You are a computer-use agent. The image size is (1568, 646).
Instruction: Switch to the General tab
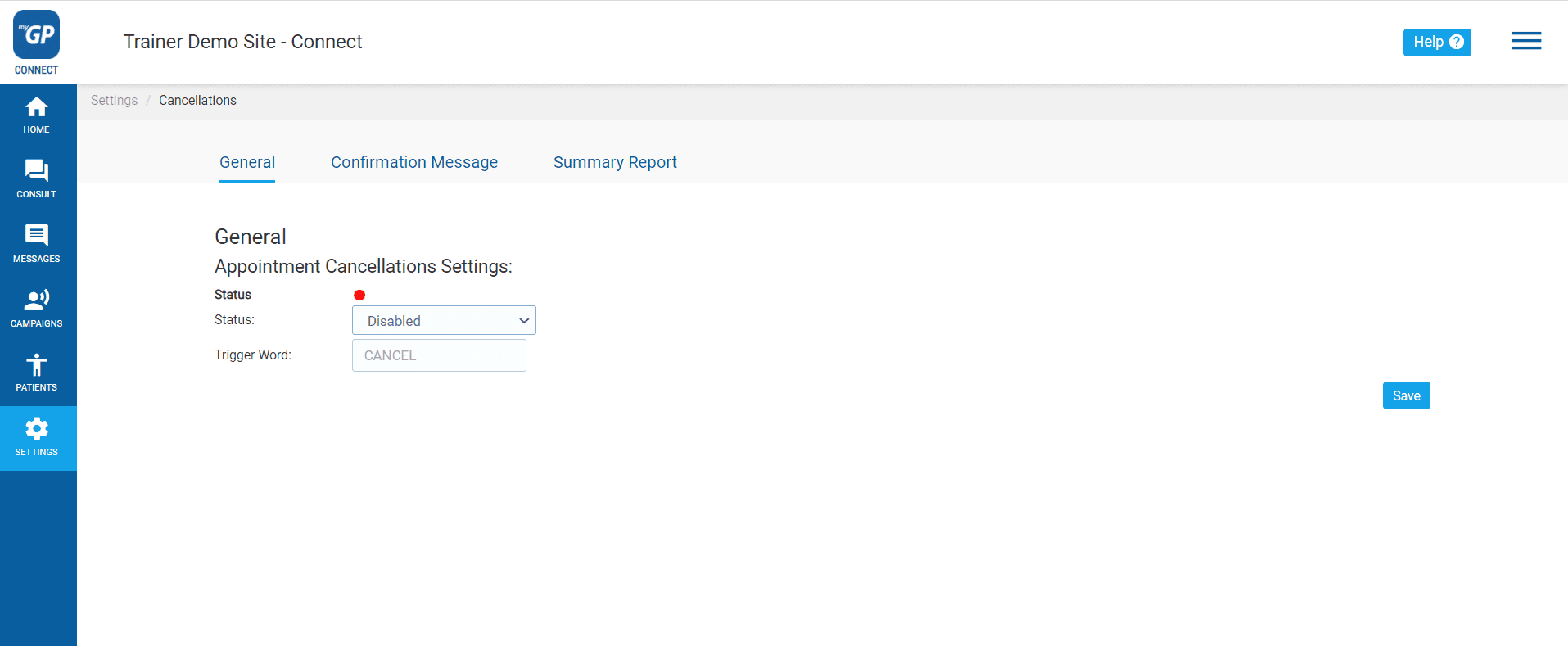[x=246, y=162]
